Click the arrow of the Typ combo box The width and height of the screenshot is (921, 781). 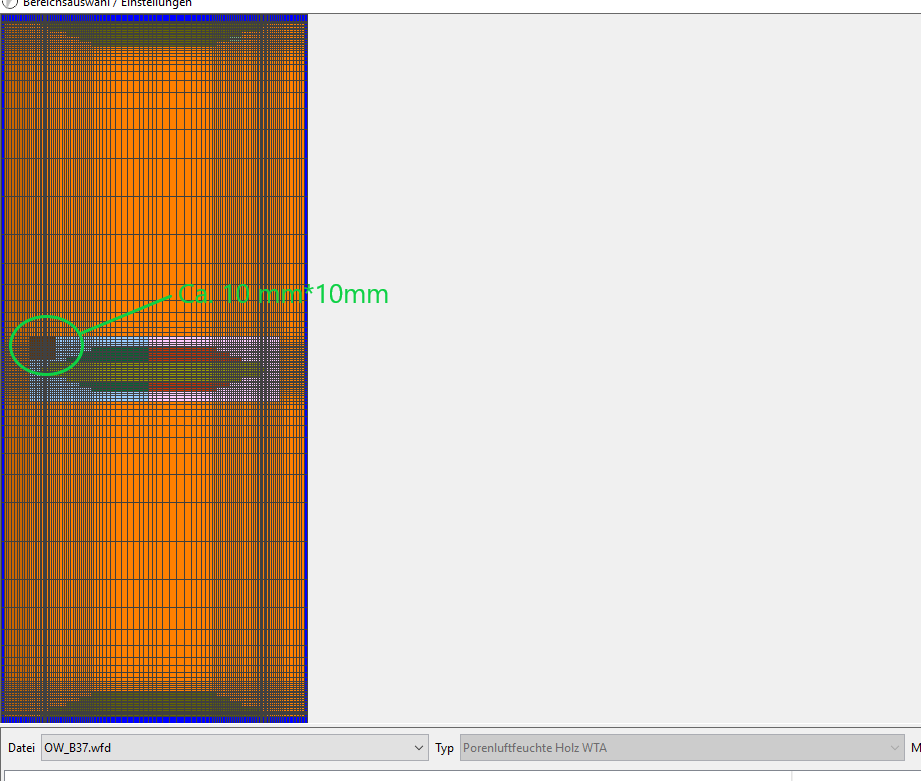[895, 748]
